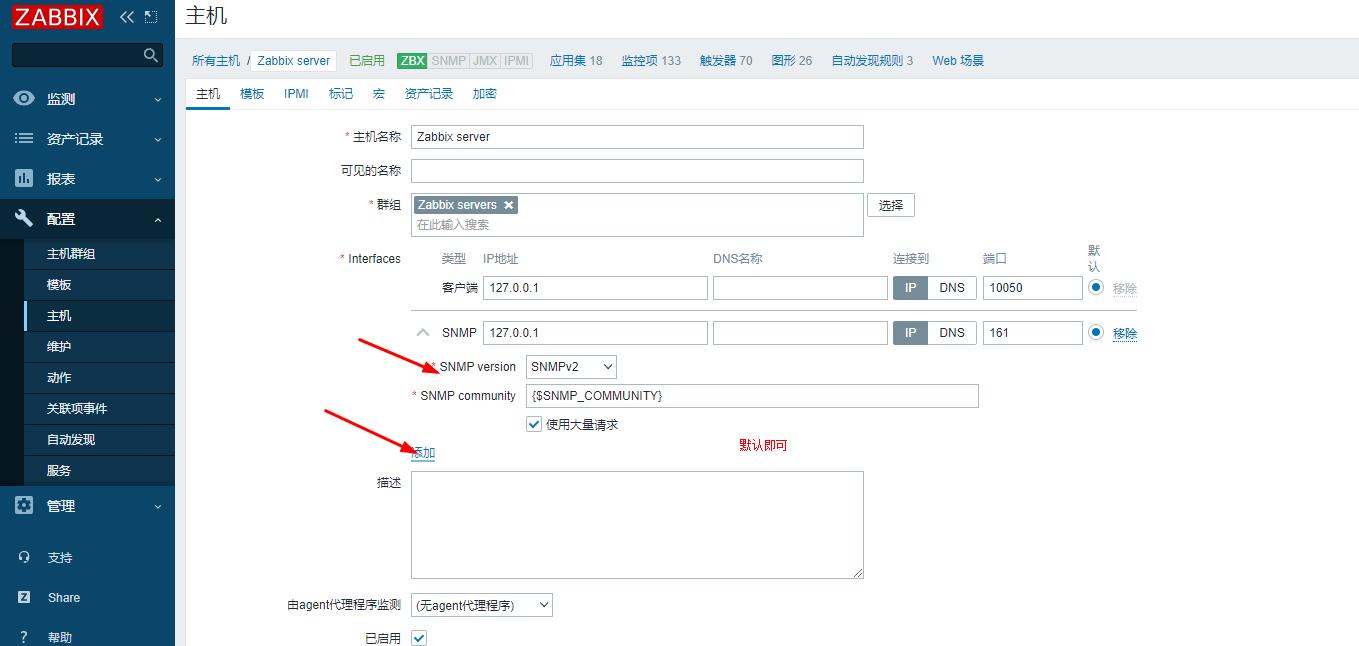Toggle 使用大量请求 checkbox
Screen dimensions: 1359x646
pos(534,424)
